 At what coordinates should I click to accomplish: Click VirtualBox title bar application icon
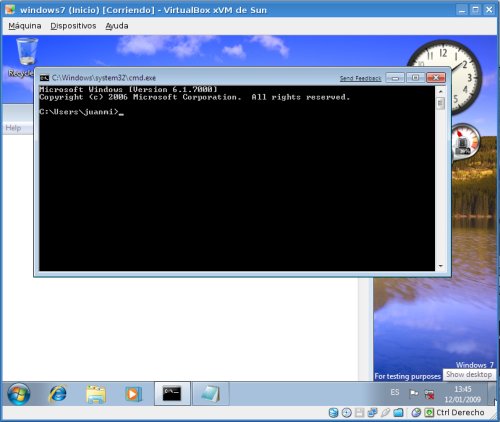[x=10, y=9]
